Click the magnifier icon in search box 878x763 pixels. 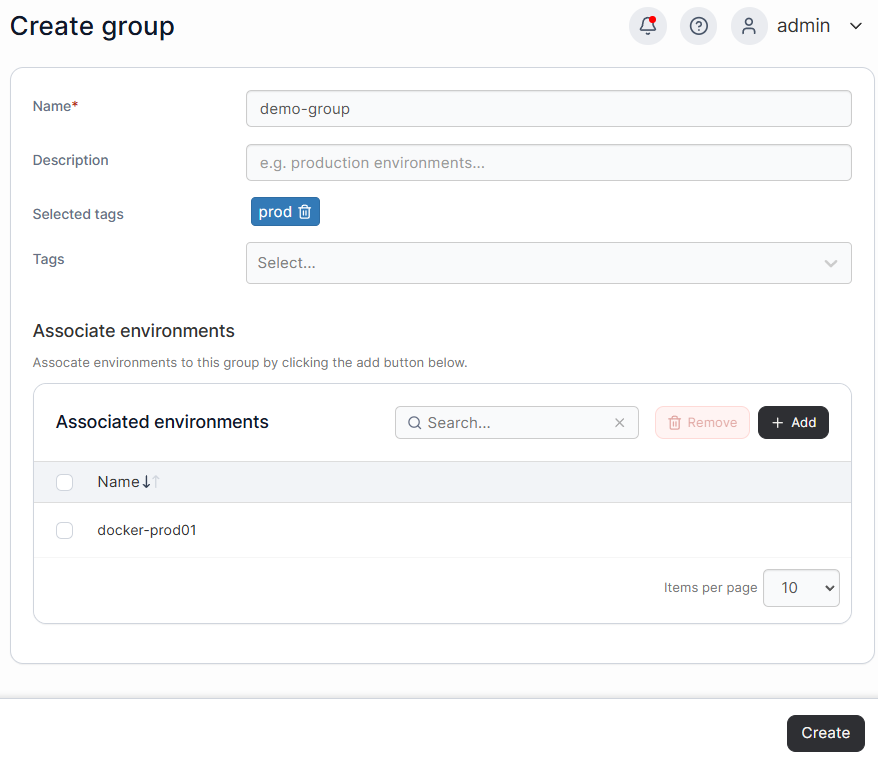[414, 423]
